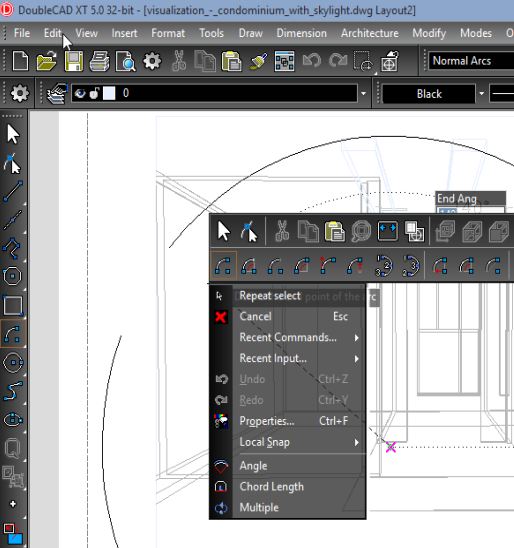This screenshot has width=514, height=548.
Task: Open the Dimension menu
Action: 302,33
